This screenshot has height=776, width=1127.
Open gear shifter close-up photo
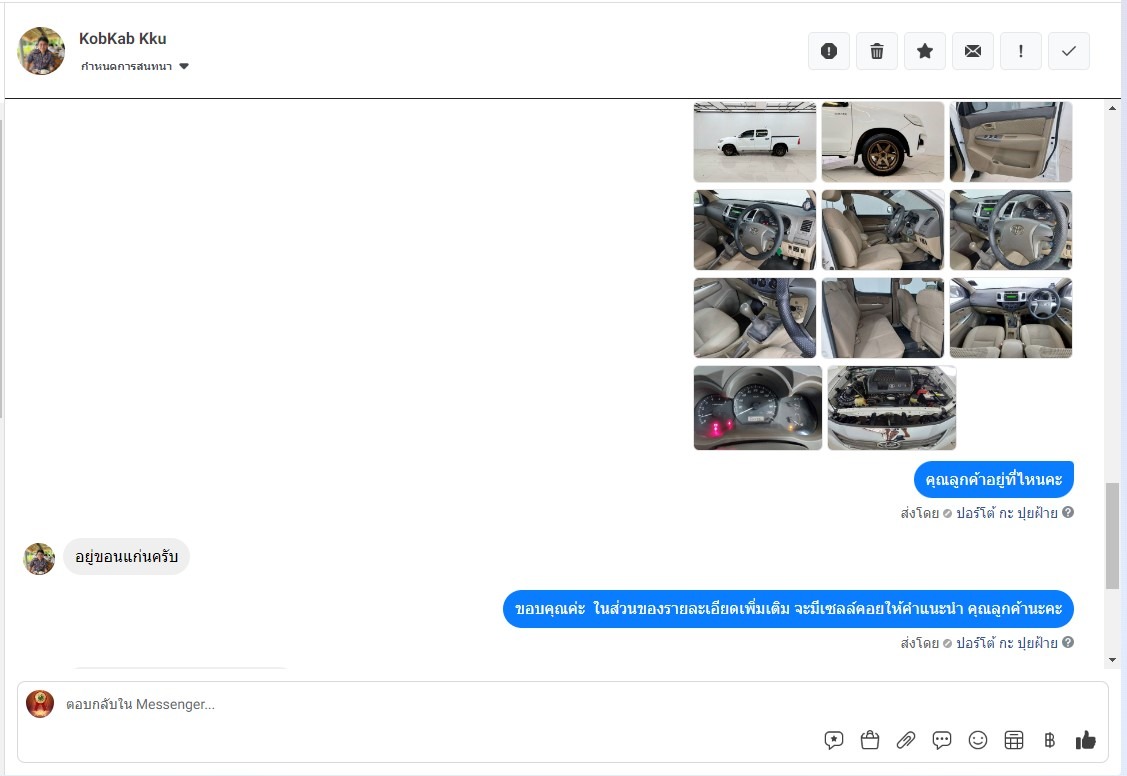[x=755, y=318]
